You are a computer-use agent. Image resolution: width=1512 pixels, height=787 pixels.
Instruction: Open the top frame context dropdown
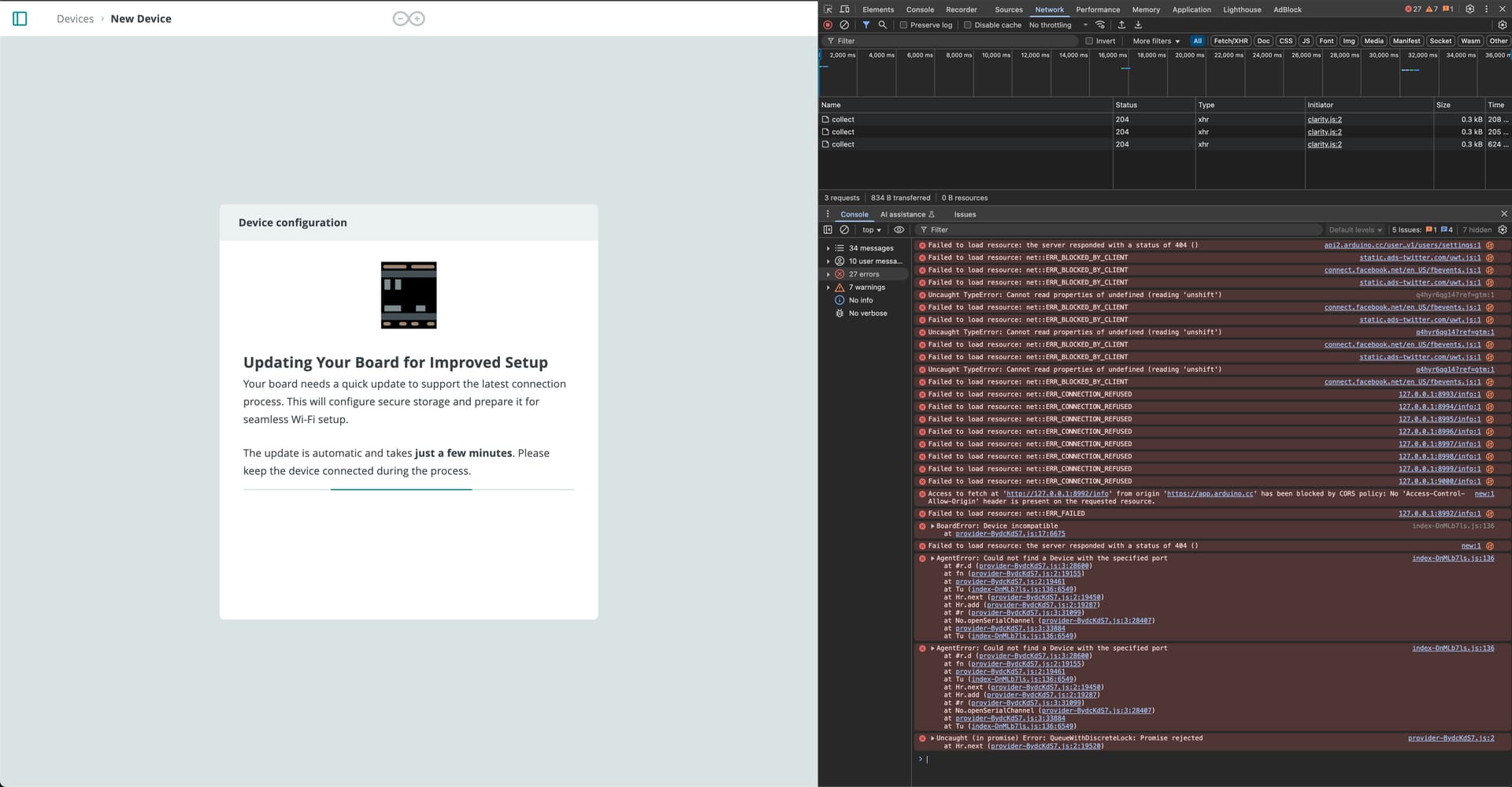point(871,229)
